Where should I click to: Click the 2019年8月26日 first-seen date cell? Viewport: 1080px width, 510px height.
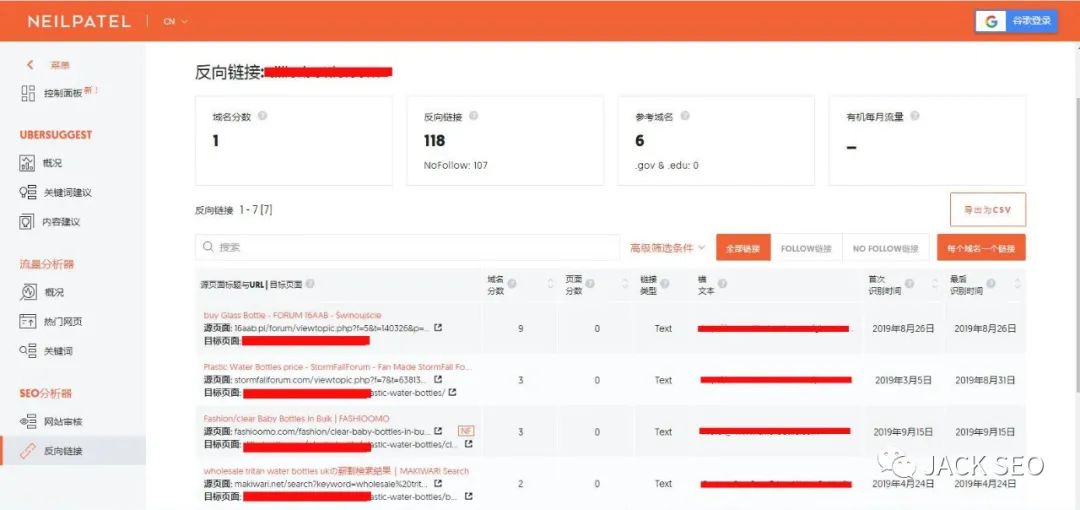click(x=903, y=329)
